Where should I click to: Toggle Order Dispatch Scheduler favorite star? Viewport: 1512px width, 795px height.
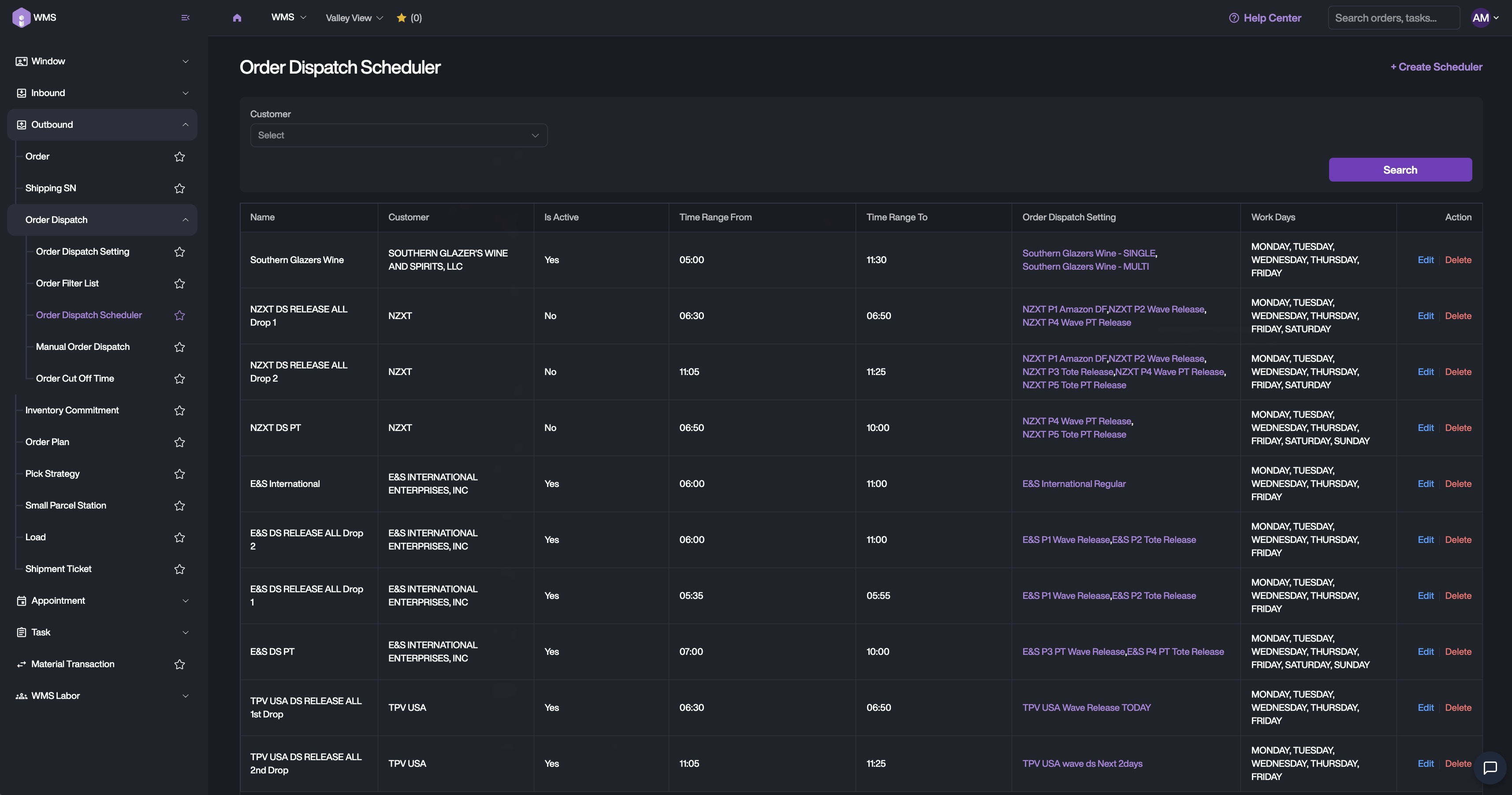coord(179,315)
